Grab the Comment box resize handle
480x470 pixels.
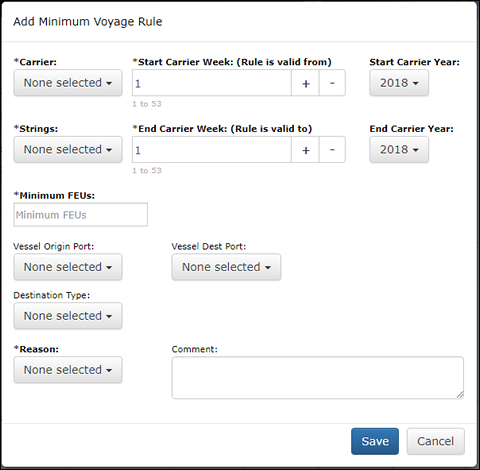(460, 395)
